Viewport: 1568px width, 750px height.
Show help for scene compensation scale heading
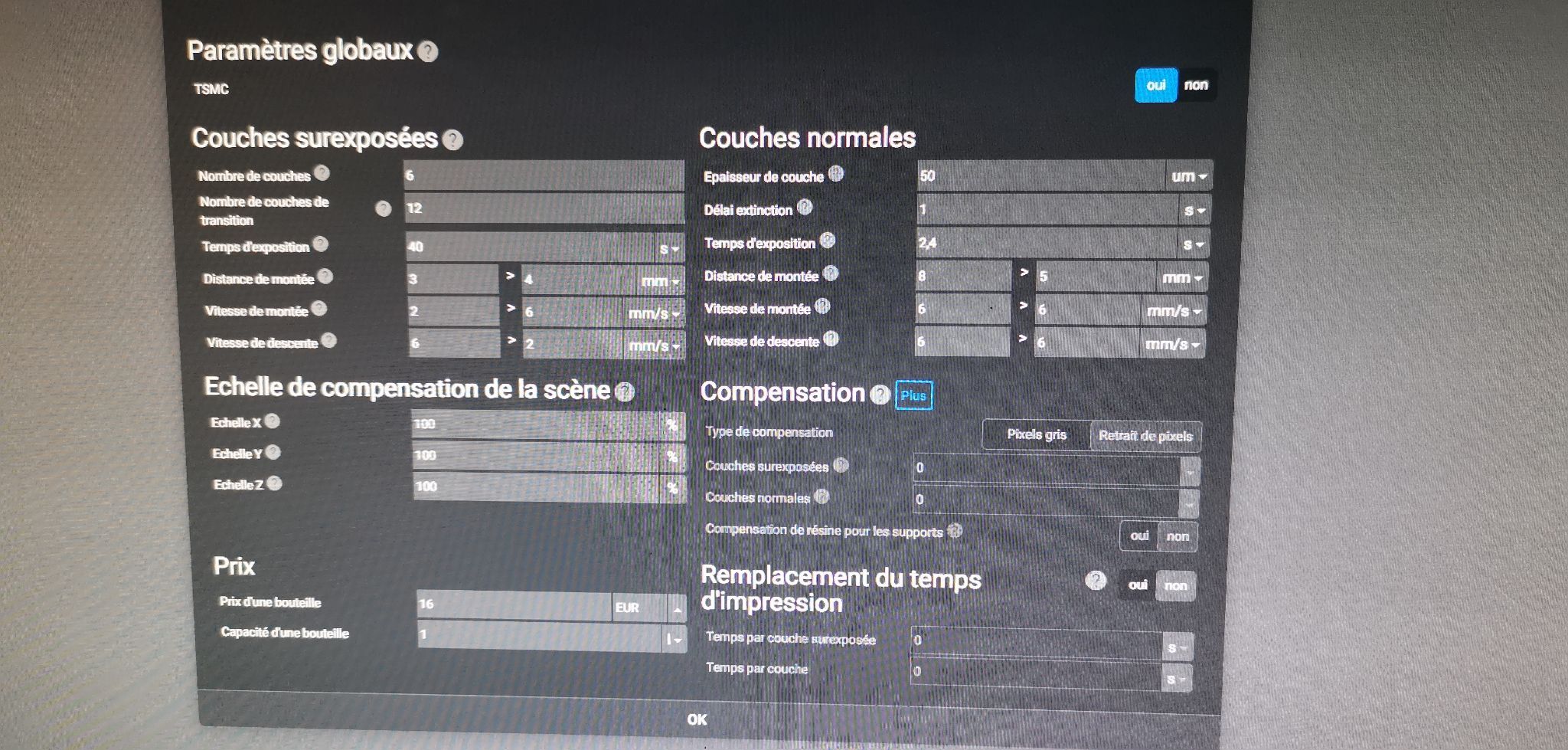click(x=625, y=392)
